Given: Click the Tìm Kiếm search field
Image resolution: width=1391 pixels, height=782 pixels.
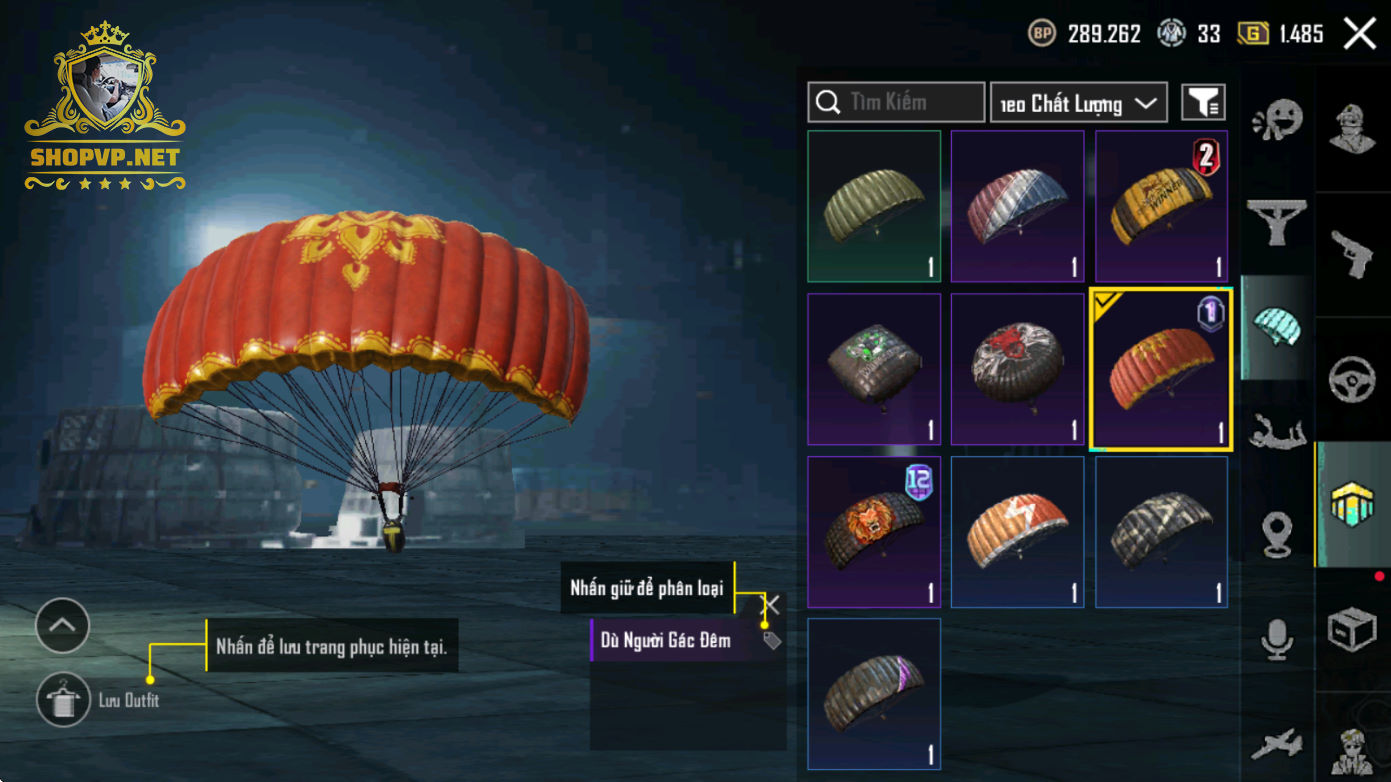Looking at the screenshot, I should click(x=896, y=102).
